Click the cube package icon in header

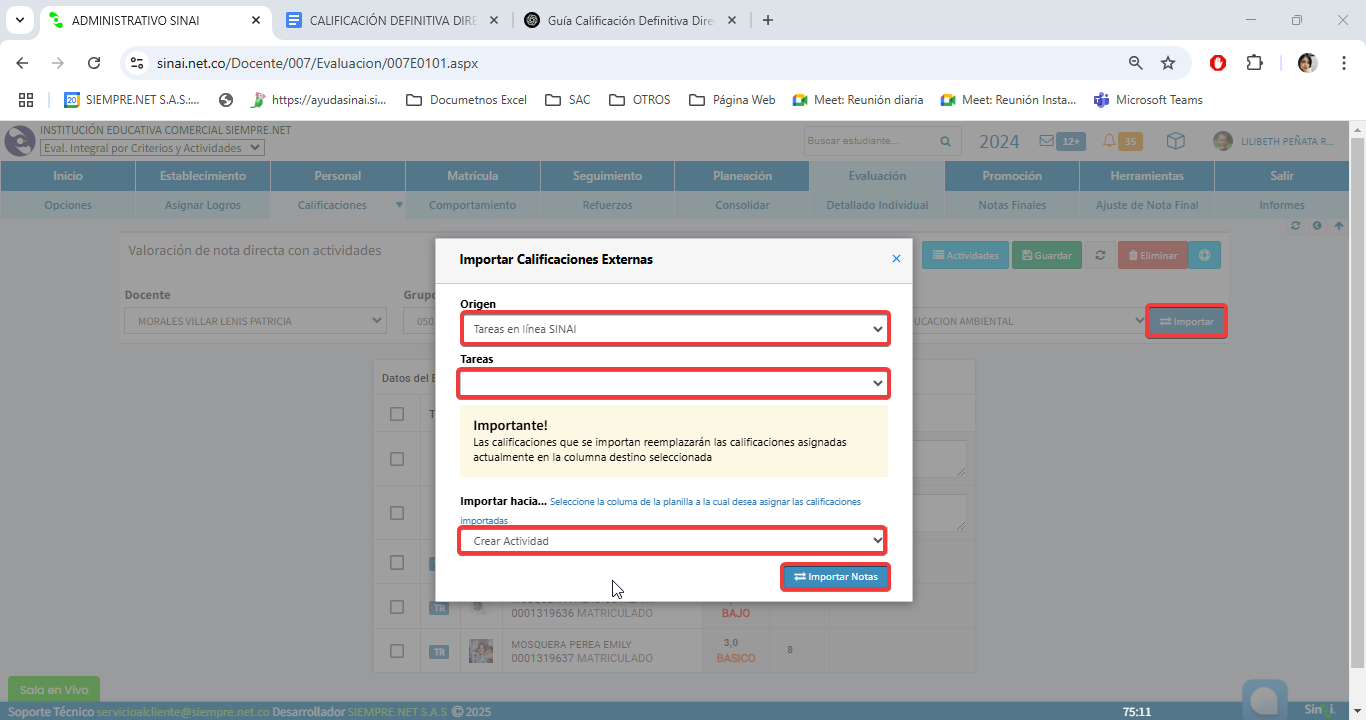[x=1176, y=141]
